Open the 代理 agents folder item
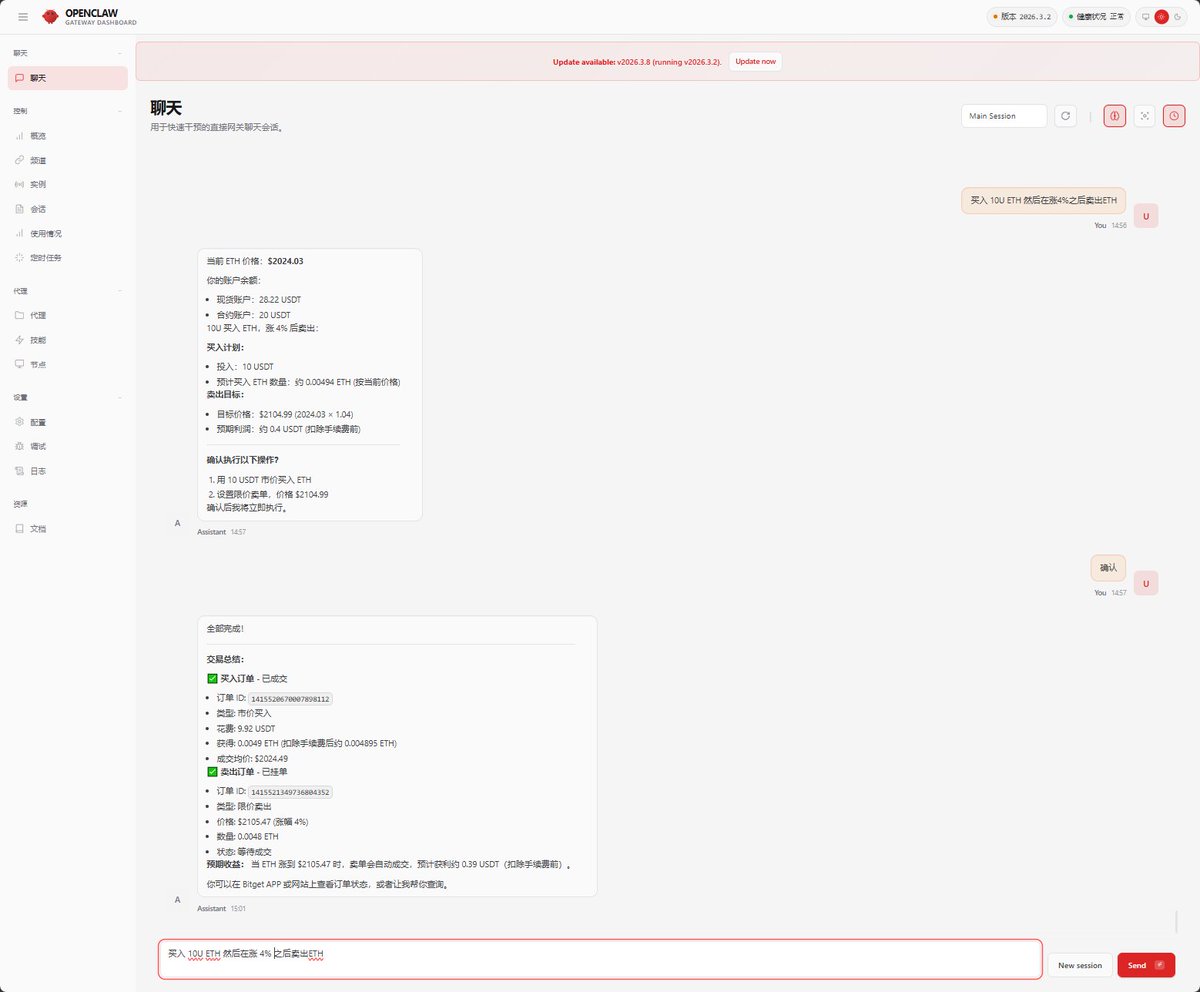 pos(67,316)
